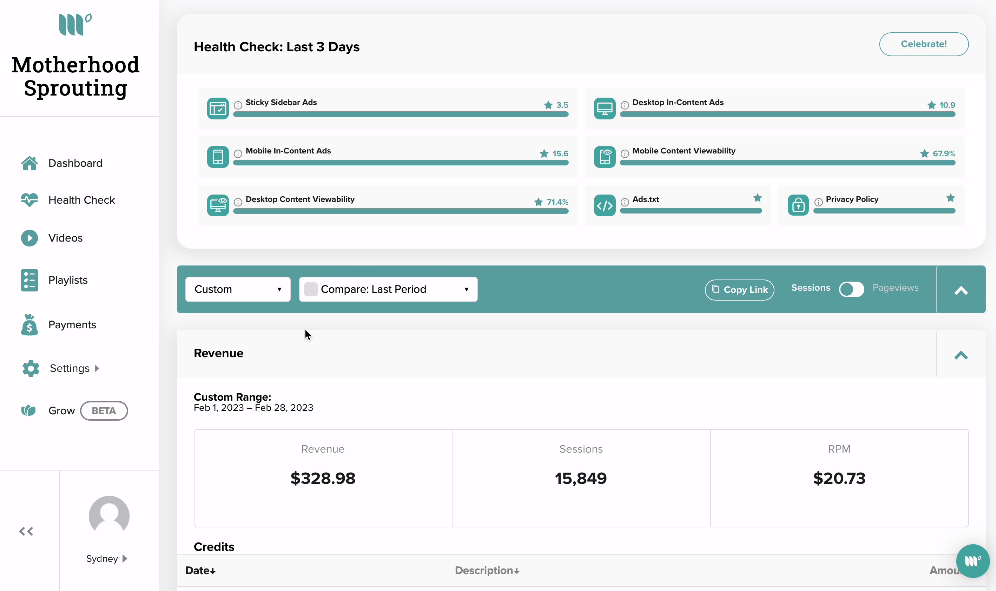Click the Copy Link button
The image size is (996, 591).
[x=739, y=290]
